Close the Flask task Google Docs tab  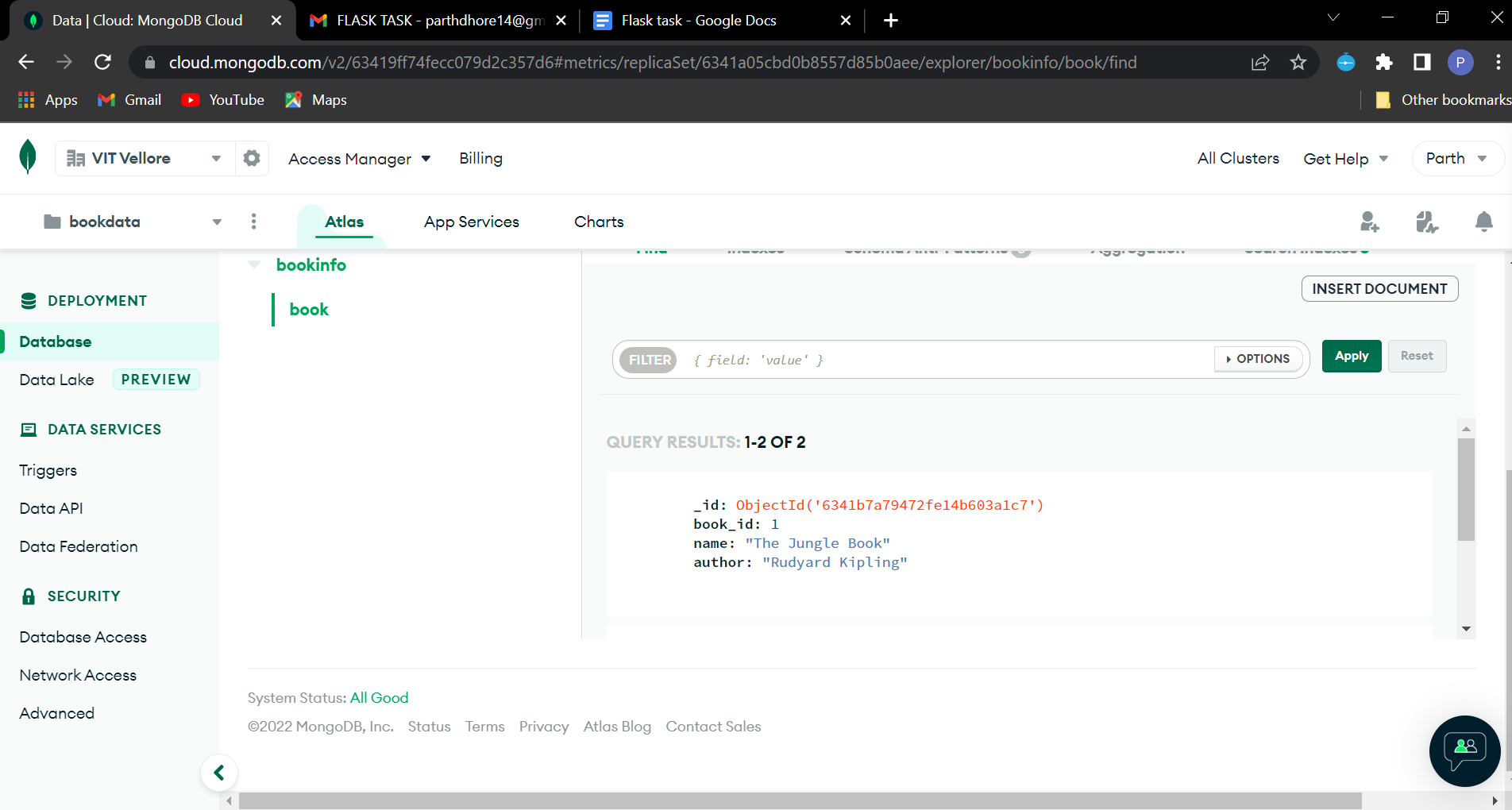[x=846, y=21]
